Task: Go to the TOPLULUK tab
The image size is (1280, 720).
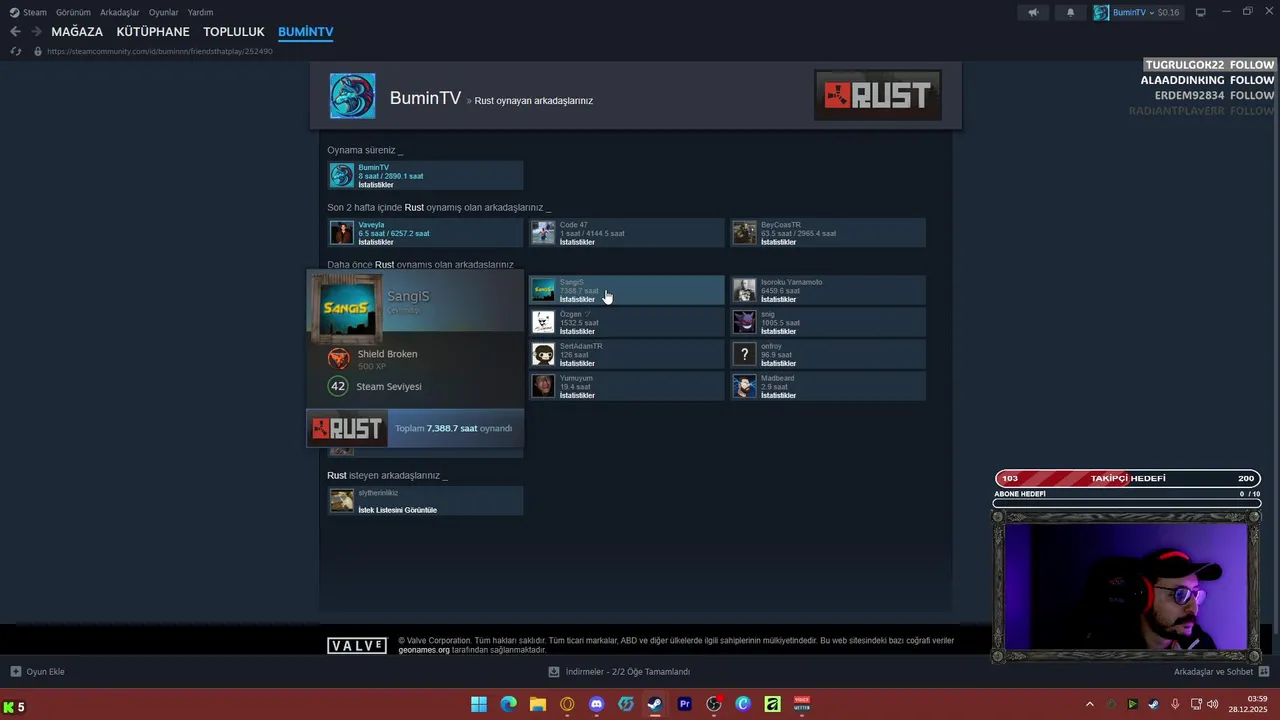Action: click(x=234, y=32)
